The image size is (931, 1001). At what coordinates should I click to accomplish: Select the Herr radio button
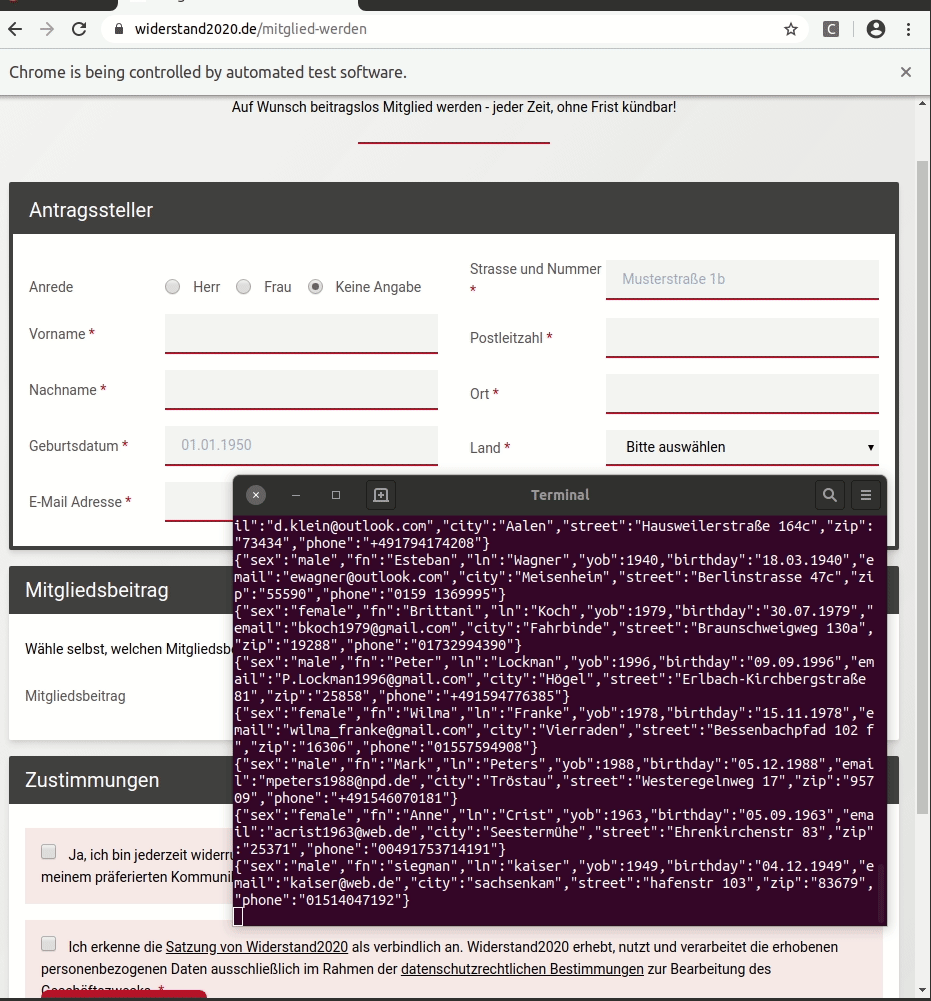pyautogui.click(x=173, y=287)
